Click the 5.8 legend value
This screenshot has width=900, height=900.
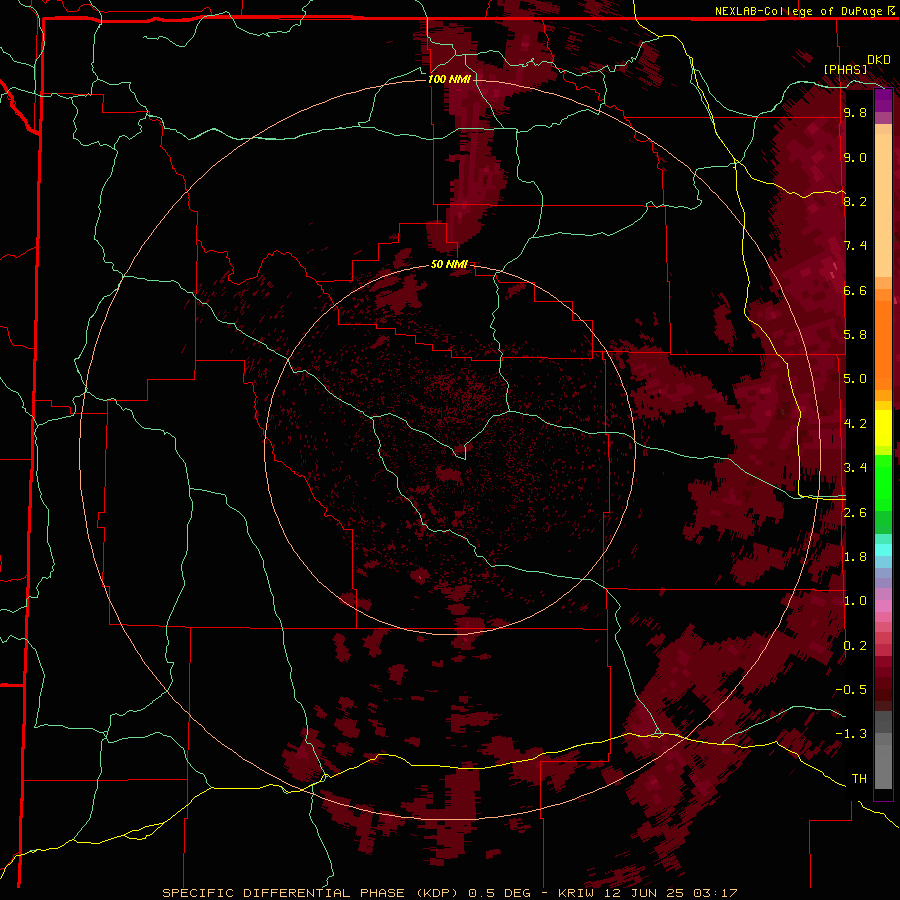tap(855, 335)
